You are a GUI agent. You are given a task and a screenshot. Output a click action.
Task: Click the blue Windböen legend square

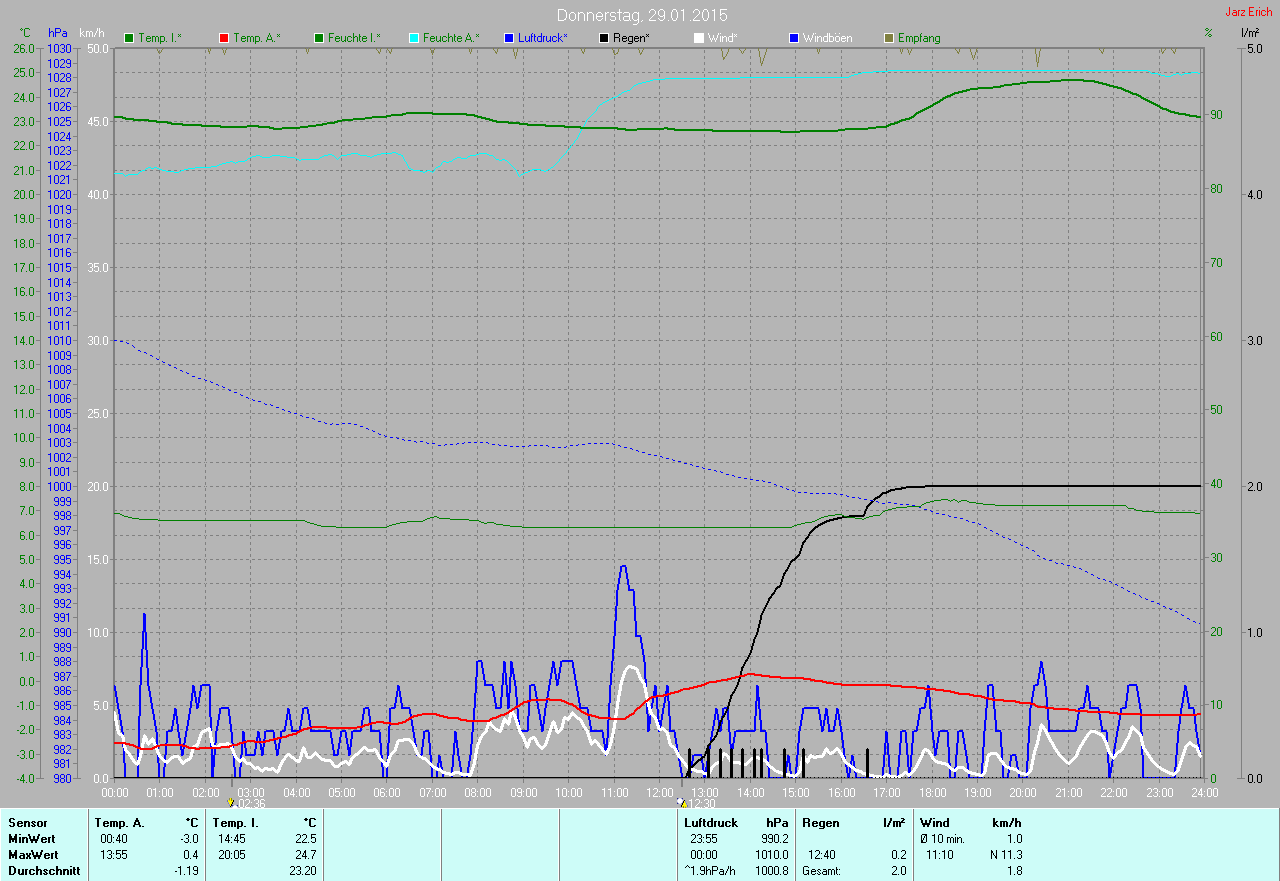tap(794, 38)
